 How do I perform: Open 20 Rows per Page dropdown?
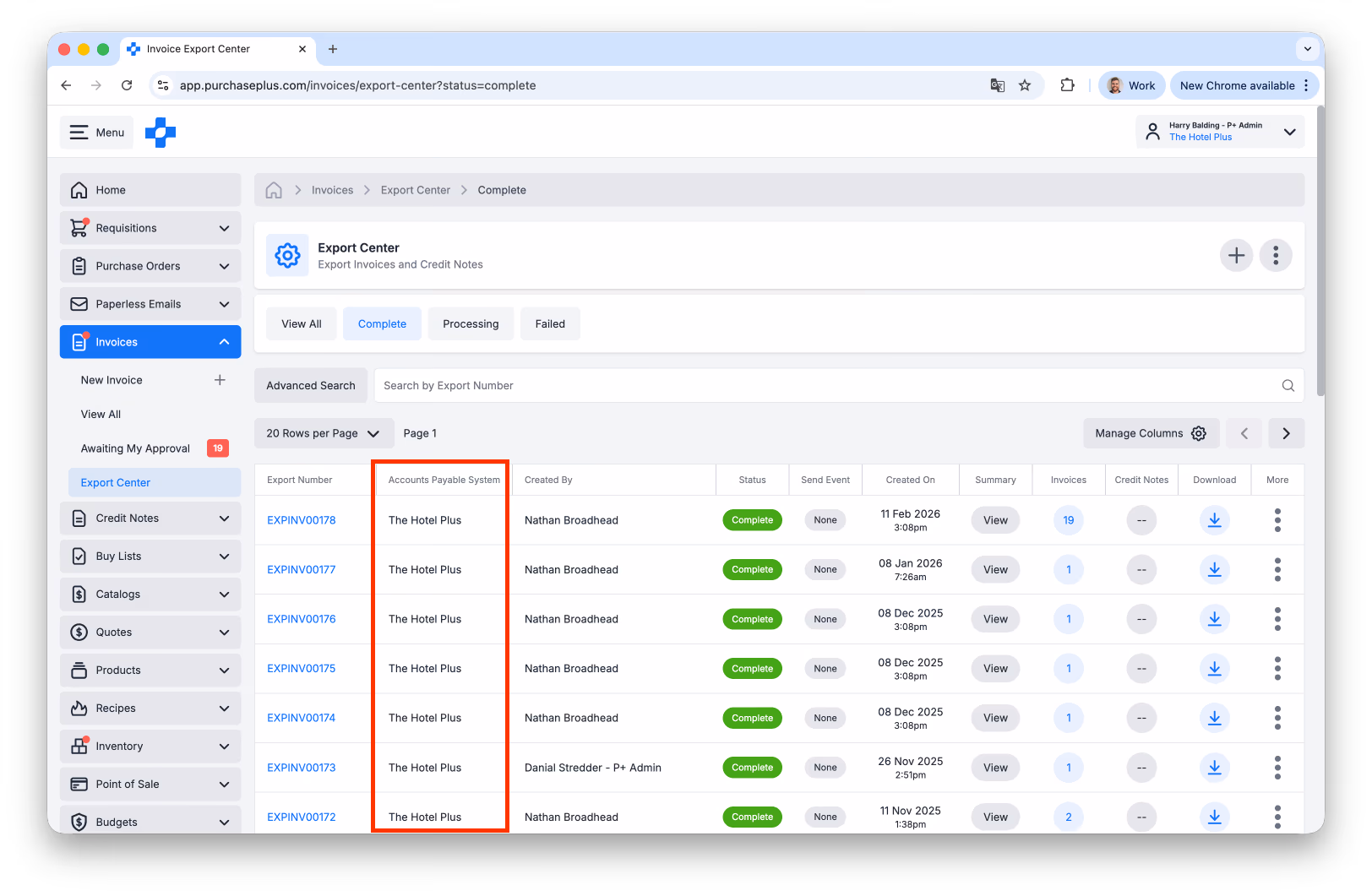[324, 433]
